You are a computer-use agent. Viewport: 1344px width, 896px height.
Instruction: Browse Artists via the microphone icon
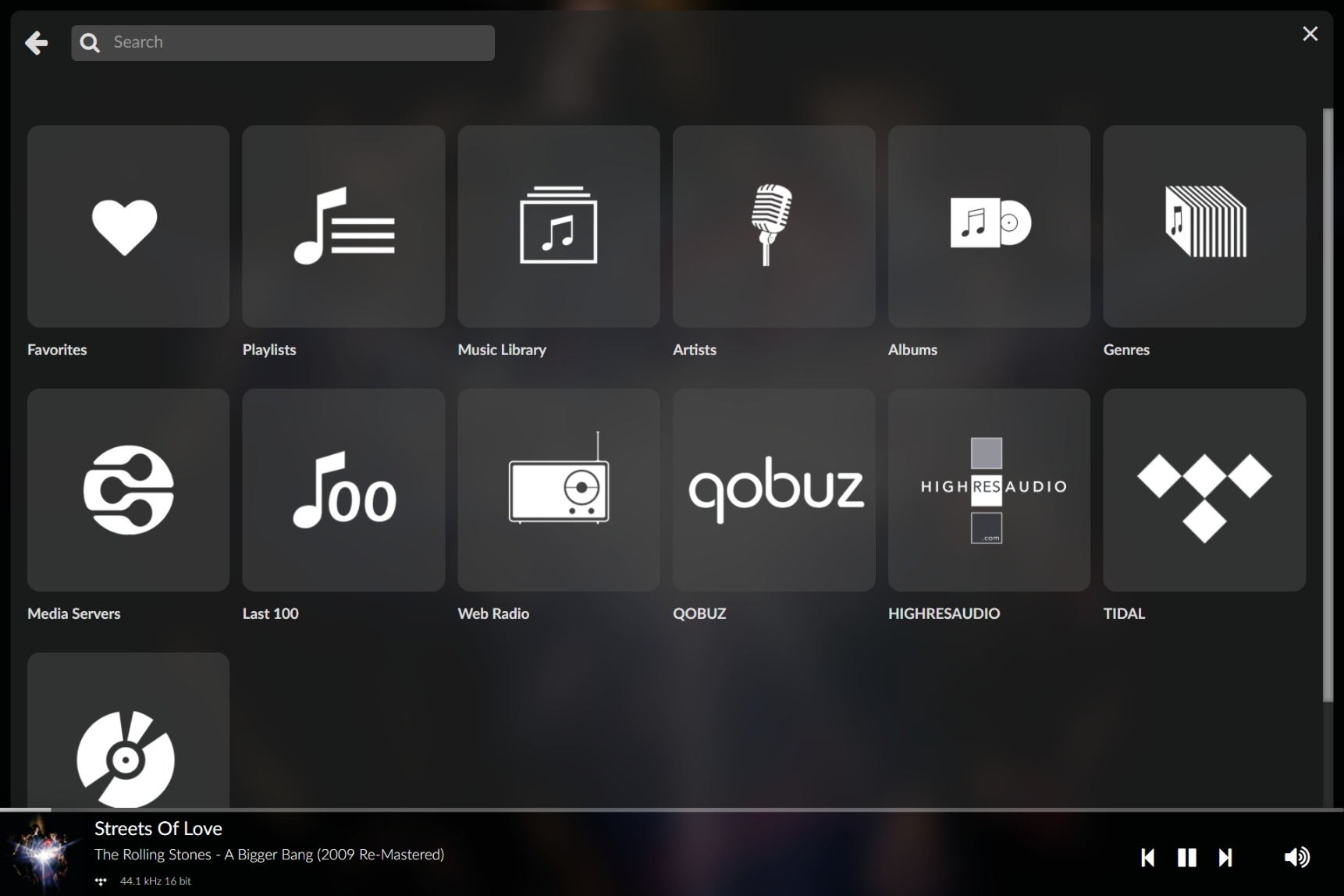(x=773, y=226)
